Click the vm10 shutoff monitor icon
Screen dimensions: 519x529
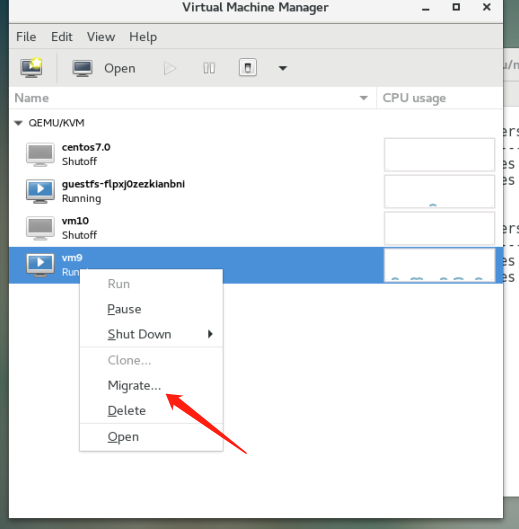(x=40, y=228)
